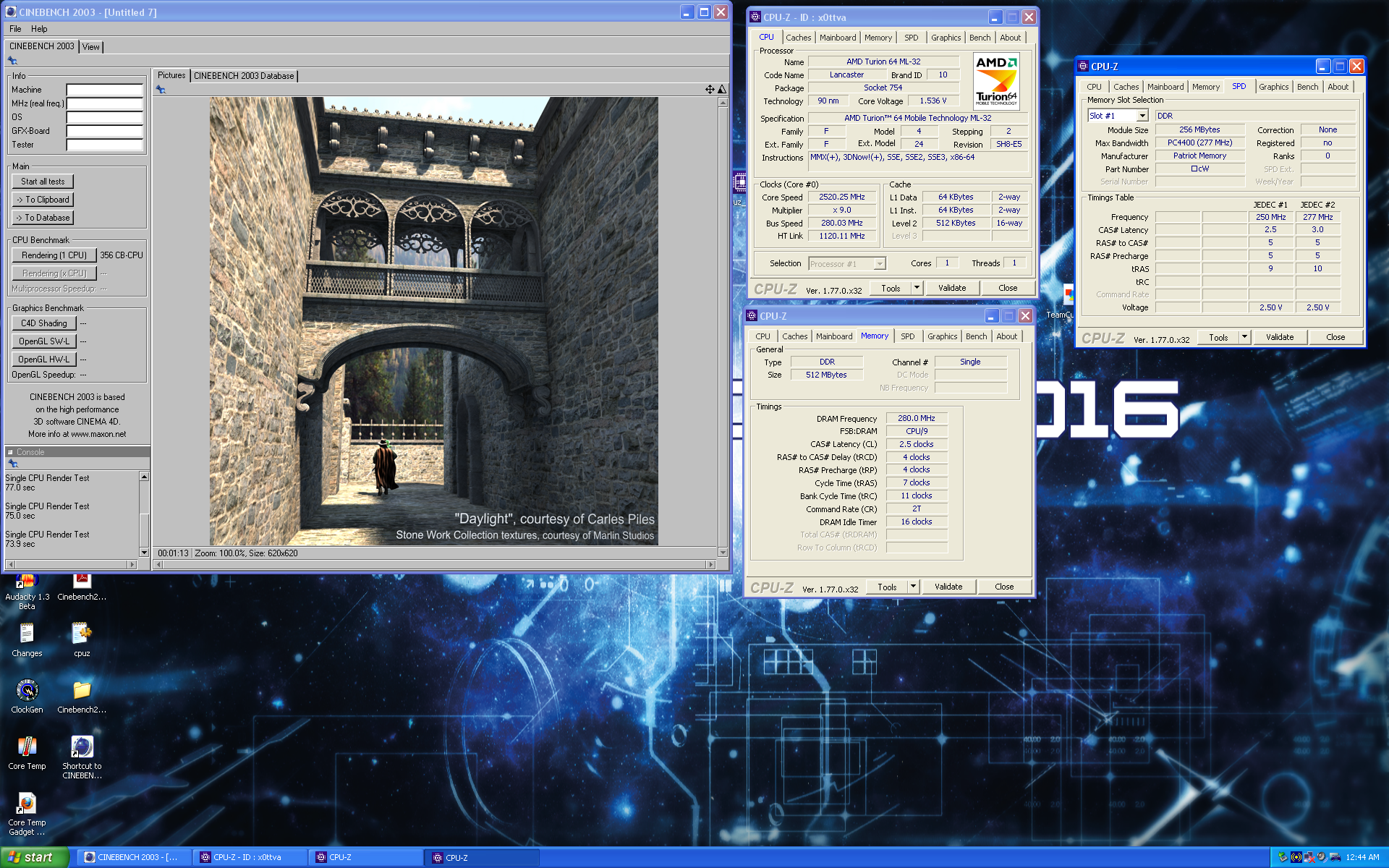Click the 356 CB-CPU score text
The image size is (1389, 868).
[x=122, y=255]
